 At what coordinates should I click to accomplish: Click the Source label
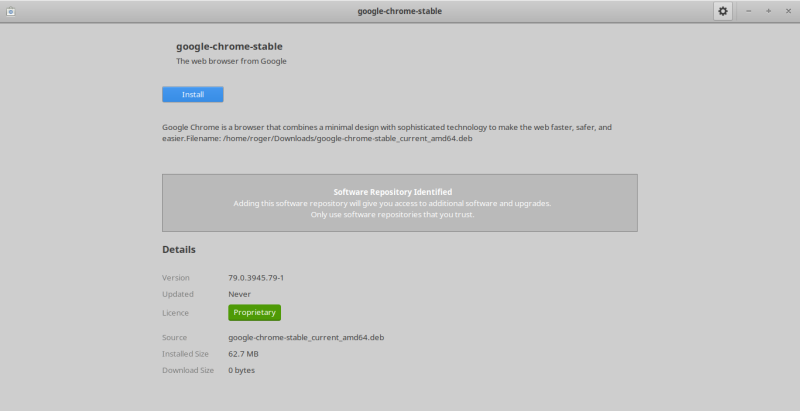click(174, 338)
